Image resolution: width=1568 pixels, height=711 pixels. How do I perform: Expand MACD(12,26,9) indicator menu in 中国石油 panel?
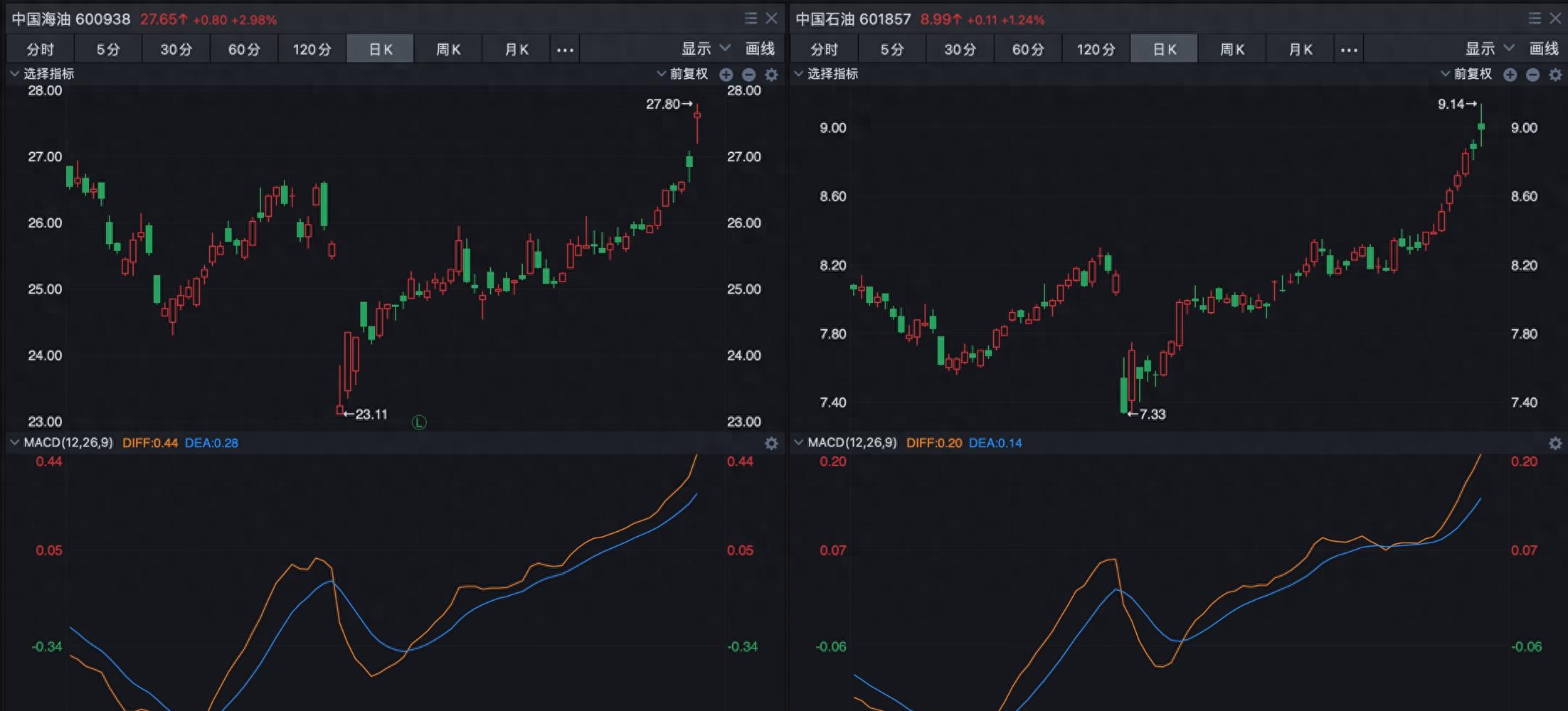845,443
